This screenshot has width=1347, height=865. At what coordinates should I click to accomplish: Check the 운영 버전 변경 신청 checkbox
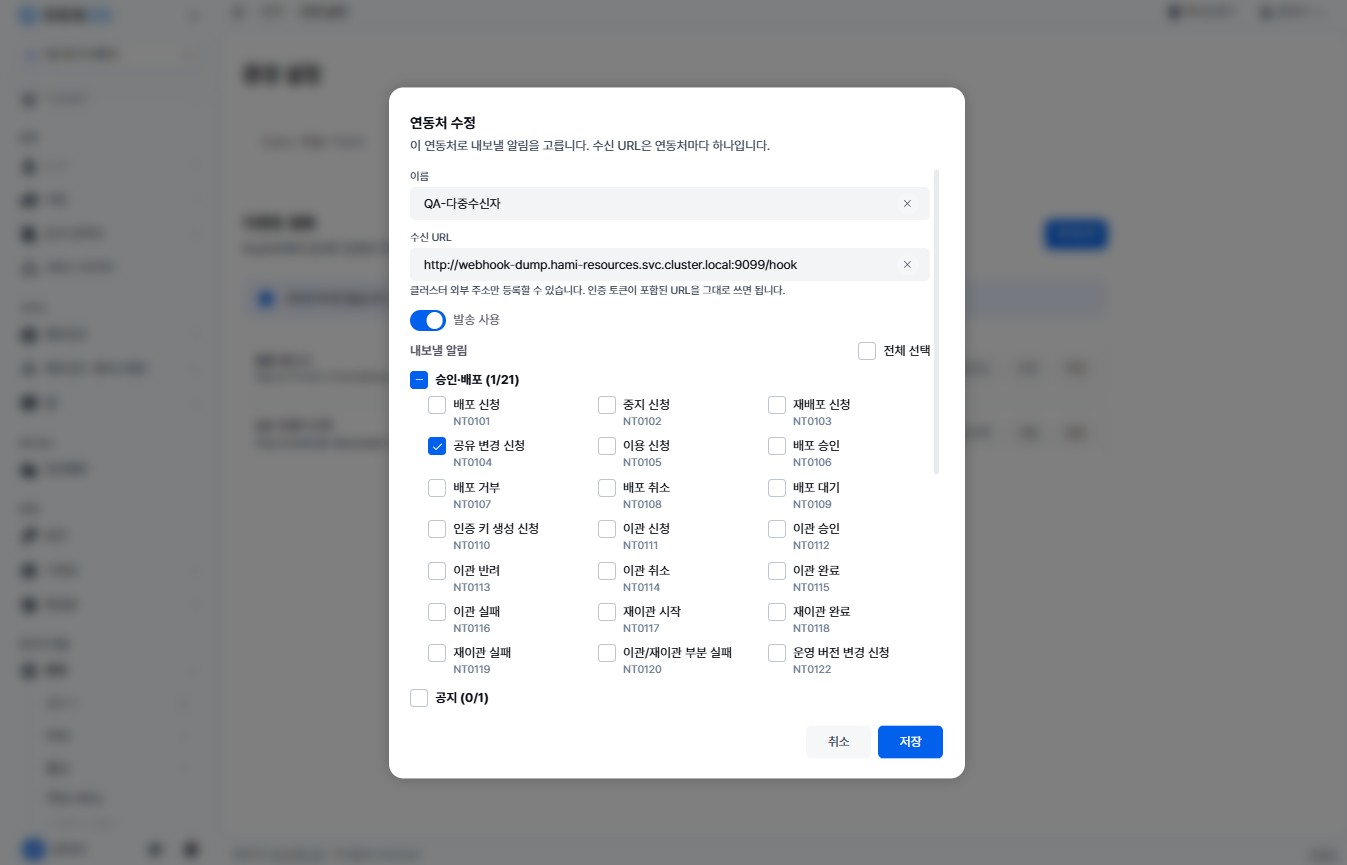pos(777,653)
